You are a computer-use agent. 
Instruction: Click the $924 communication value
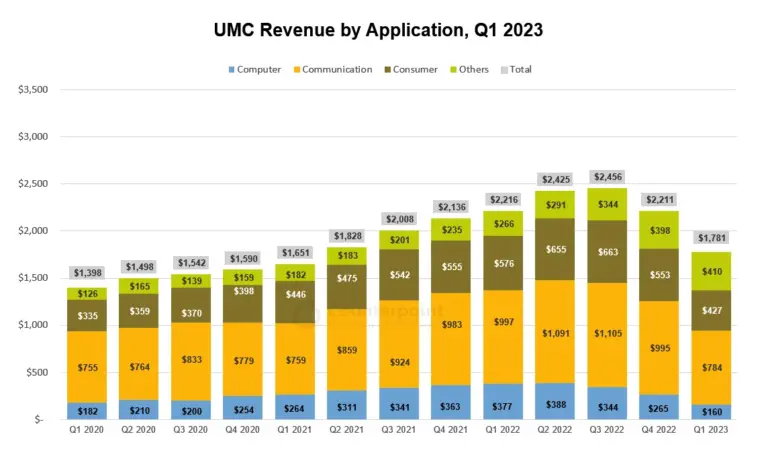tap(400, 362)
